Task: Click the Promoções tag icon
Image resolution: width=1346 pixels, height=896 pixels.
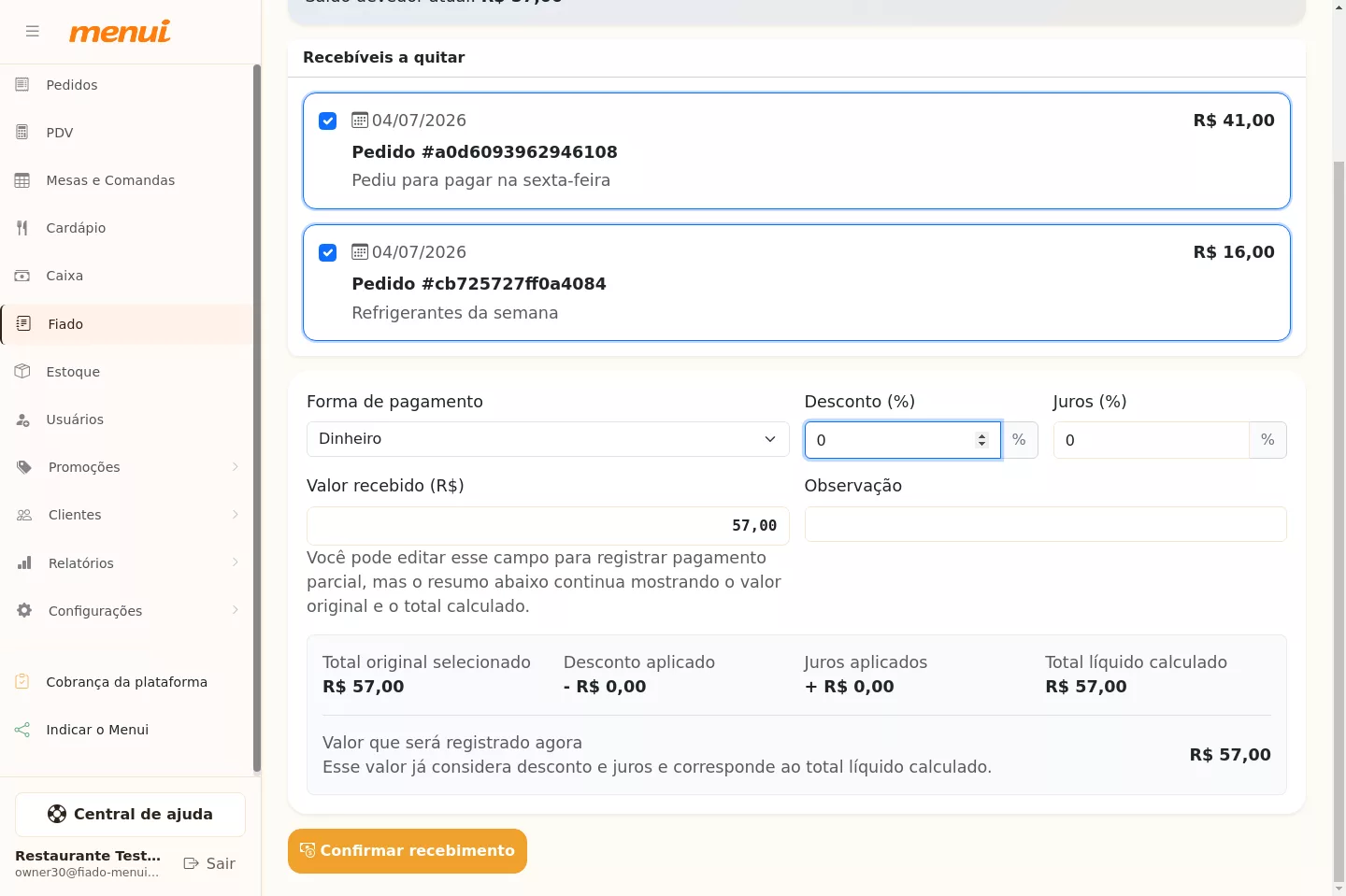Action: pos(24,467)
